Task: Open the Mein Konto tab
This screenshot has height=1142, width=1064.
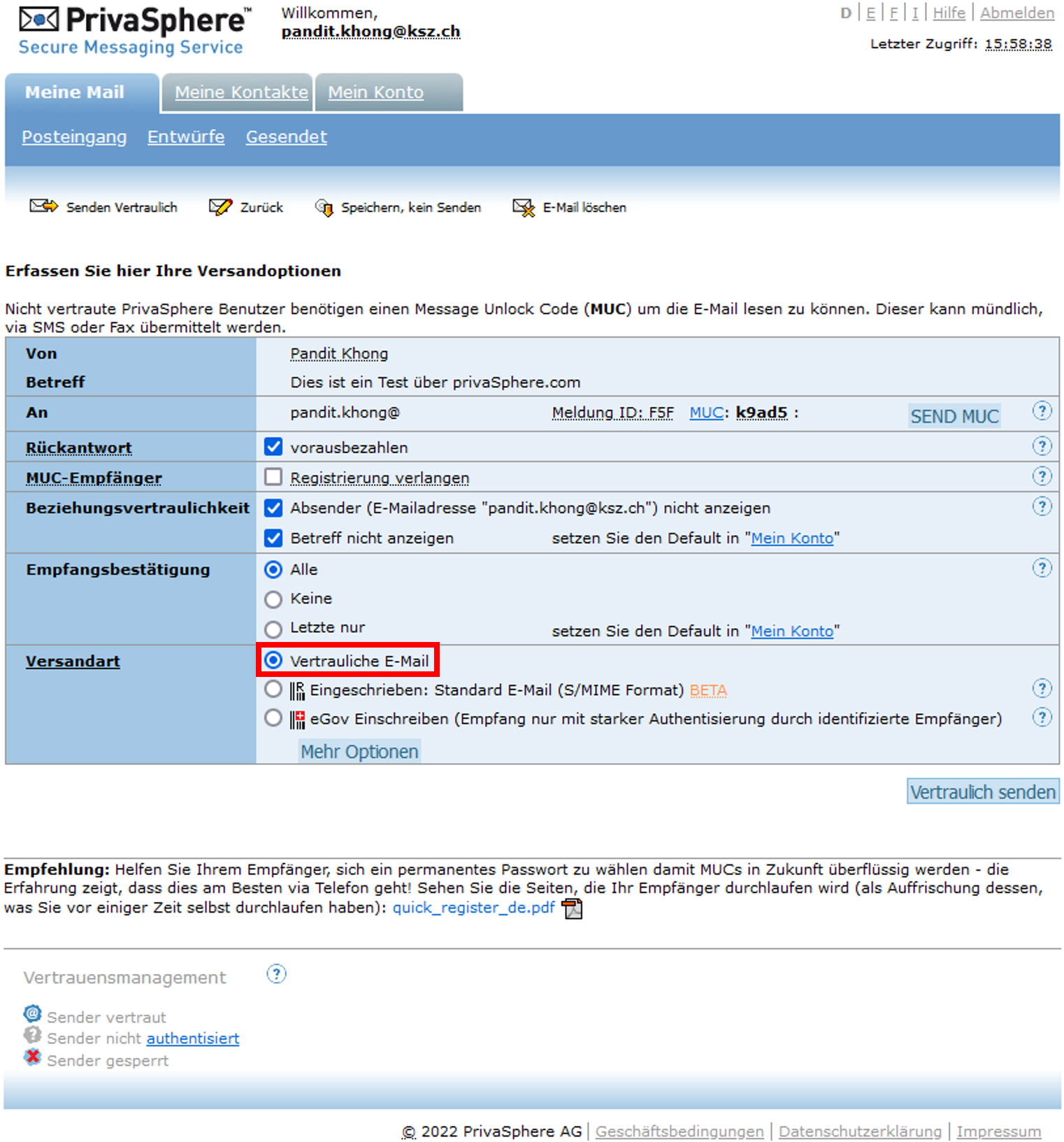Action: click(x=376, y=92)
